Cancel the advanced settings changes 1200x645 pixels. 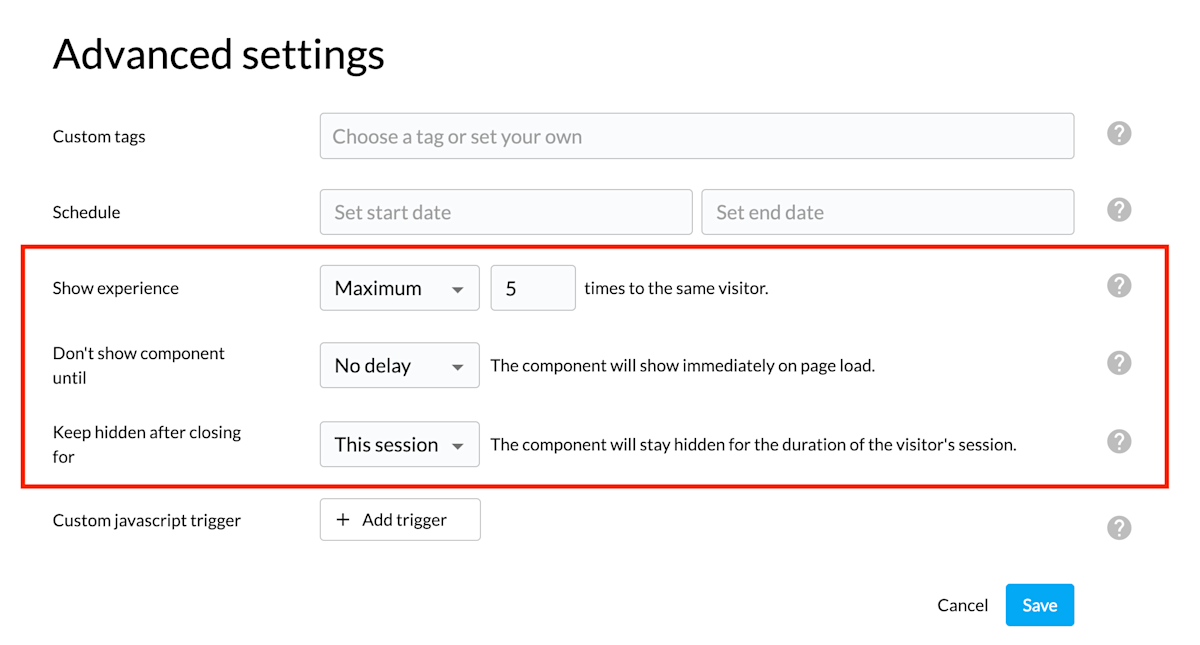click(x=962, y=605)
